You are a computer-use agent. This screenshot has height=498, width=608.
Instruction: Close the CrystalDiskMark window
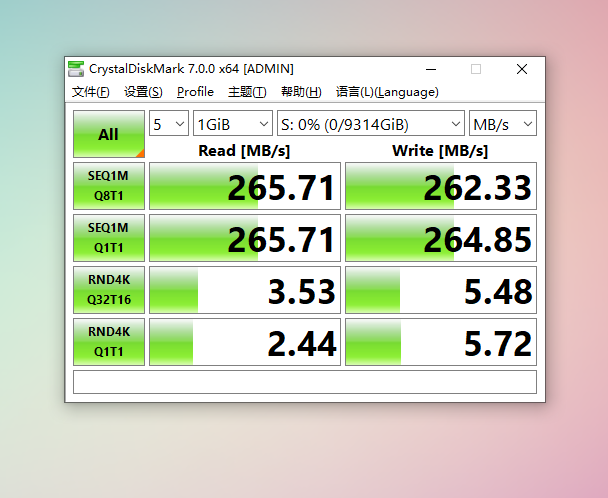[522, 69]
